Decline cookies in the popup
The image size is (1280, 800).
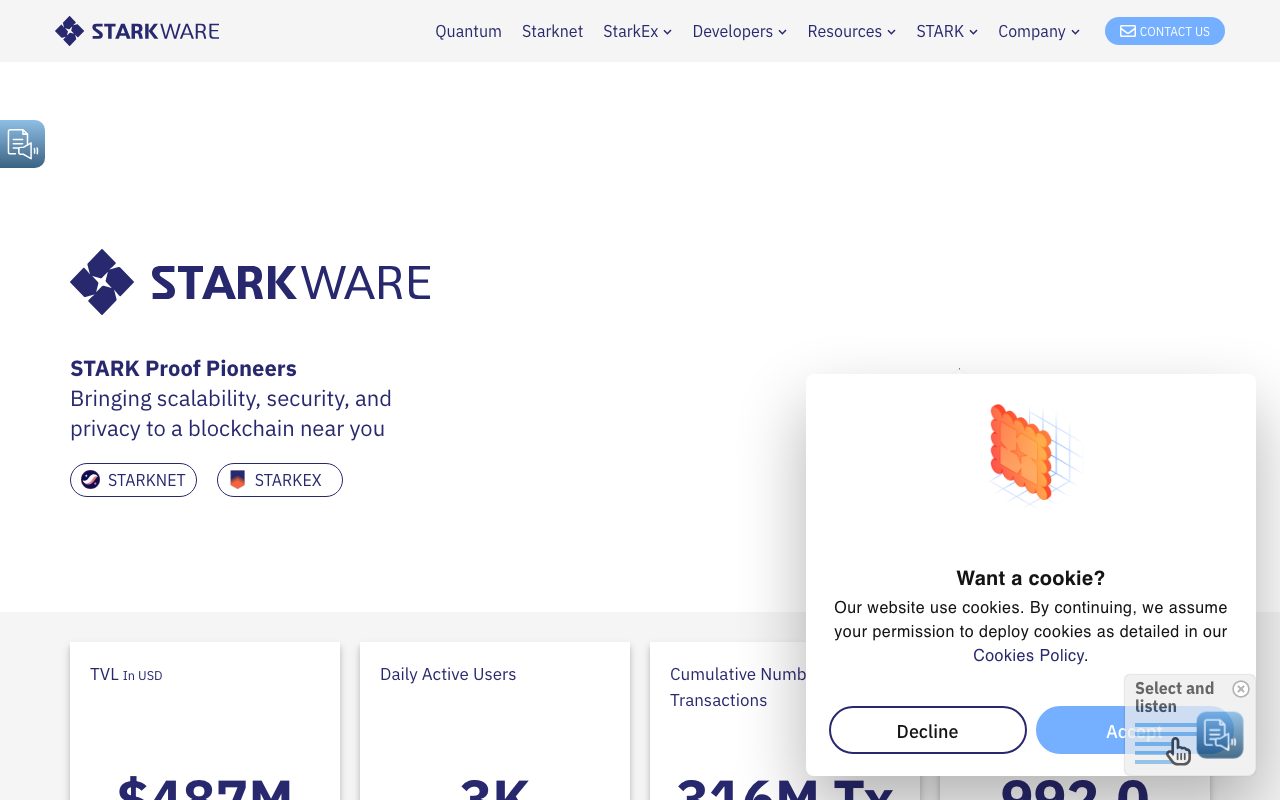point(927,730)
